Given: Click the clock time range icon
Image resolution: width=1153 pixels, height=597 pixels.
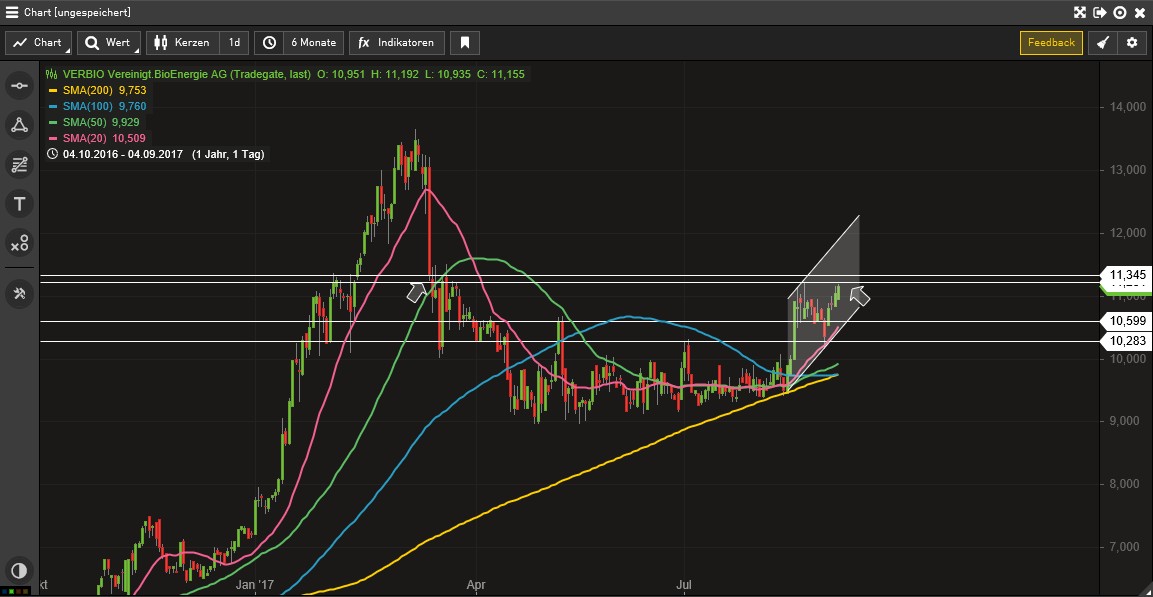Looking at the screenshot, I should click(269, 43).
